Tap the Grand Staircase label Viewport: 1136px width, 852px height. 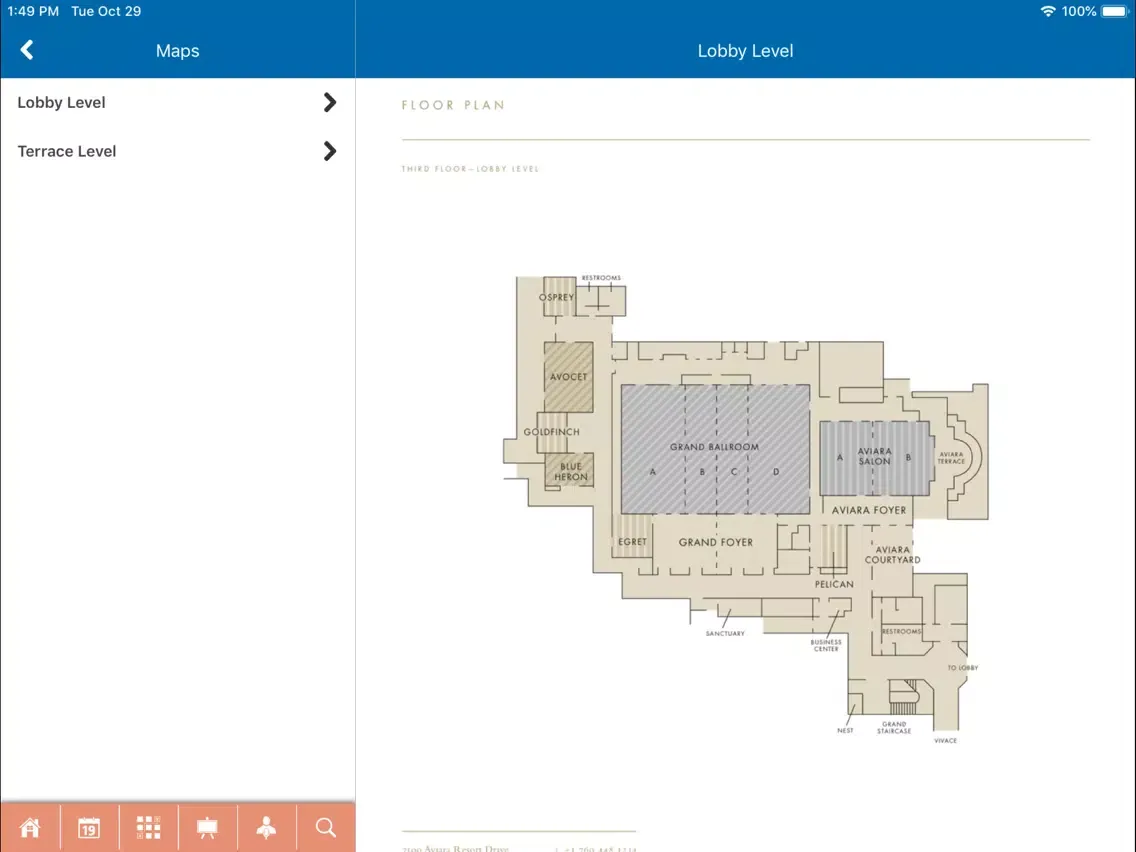[894, 727]
